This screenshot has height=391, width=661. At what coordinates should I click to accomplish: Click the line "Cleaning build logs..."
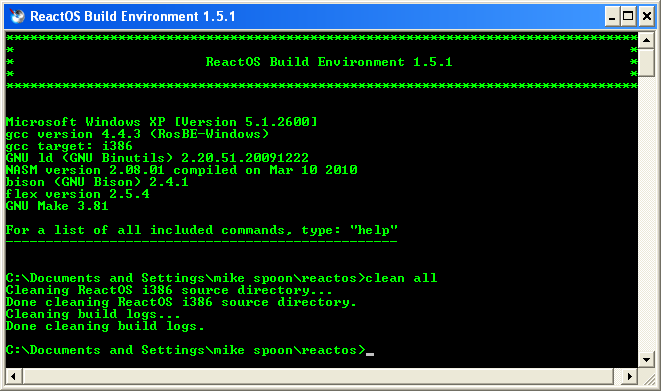click(x=93, y=314)
